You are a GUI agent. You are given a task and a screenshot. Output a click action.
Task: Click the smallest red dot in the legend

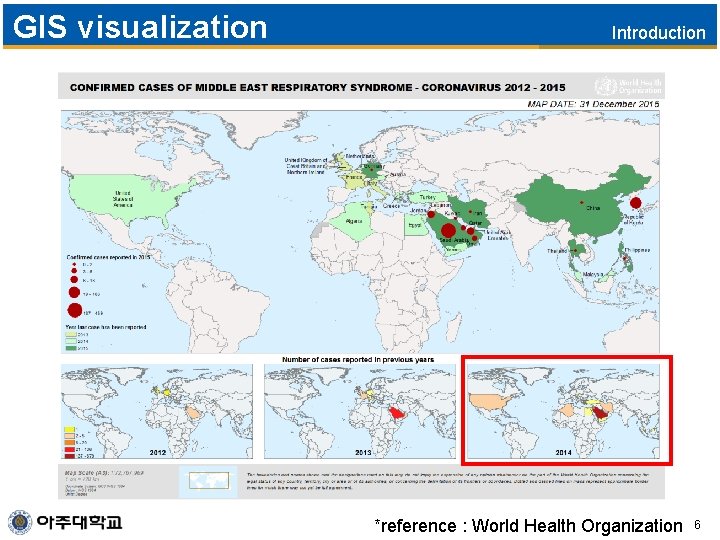pyautogui.click(x=74, y=264)
